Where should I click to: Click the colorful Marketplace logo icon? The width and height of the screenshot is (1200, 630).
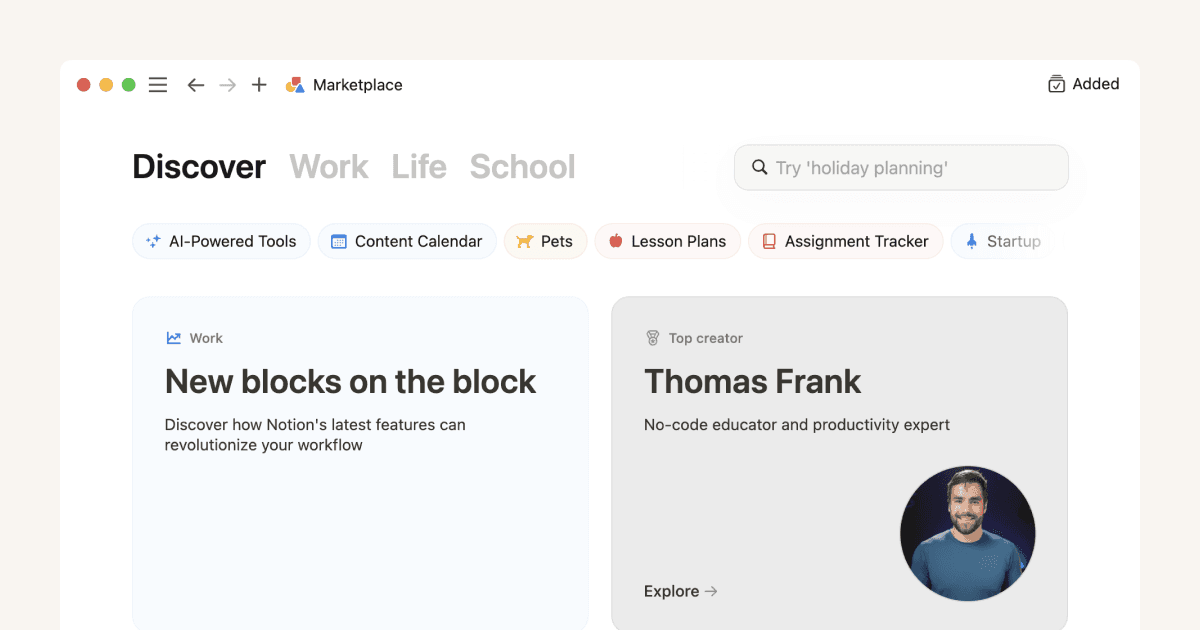pos(295,84)
